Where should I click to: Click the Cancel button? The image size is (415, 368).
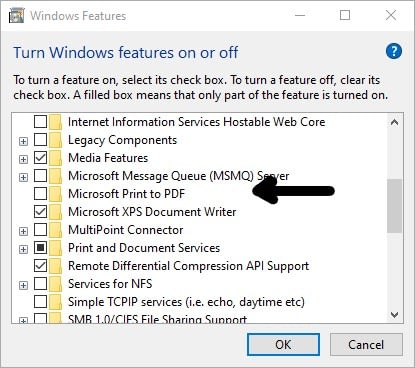(x=366, y=344)
